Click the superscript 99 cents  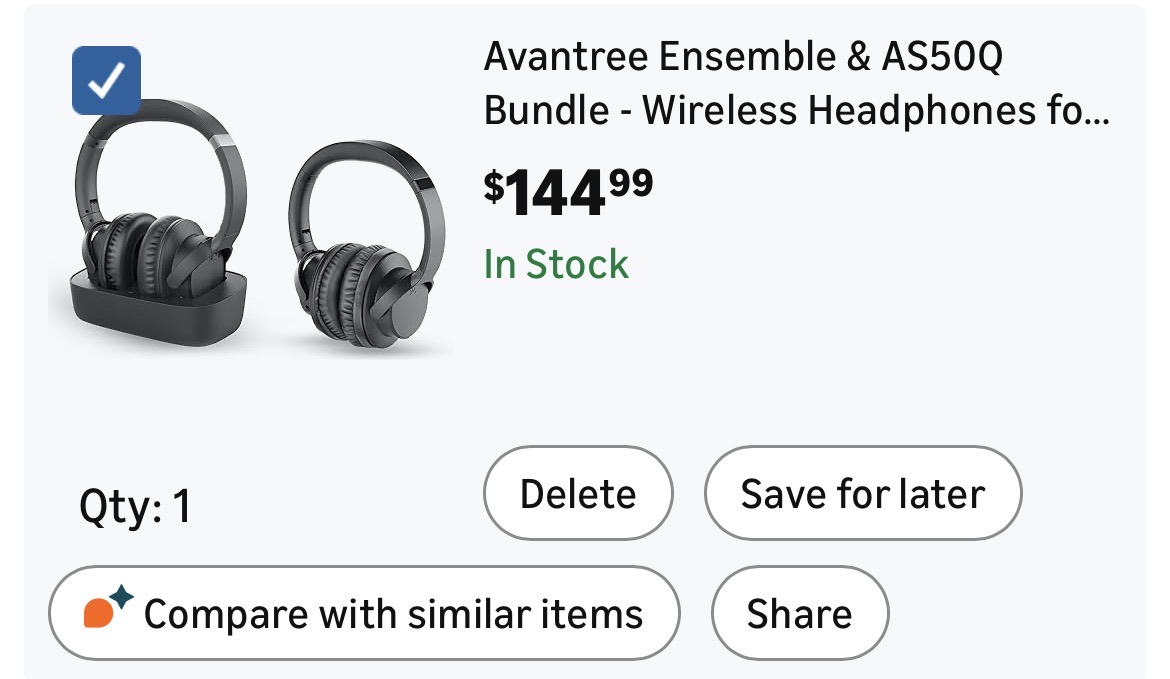632,183
